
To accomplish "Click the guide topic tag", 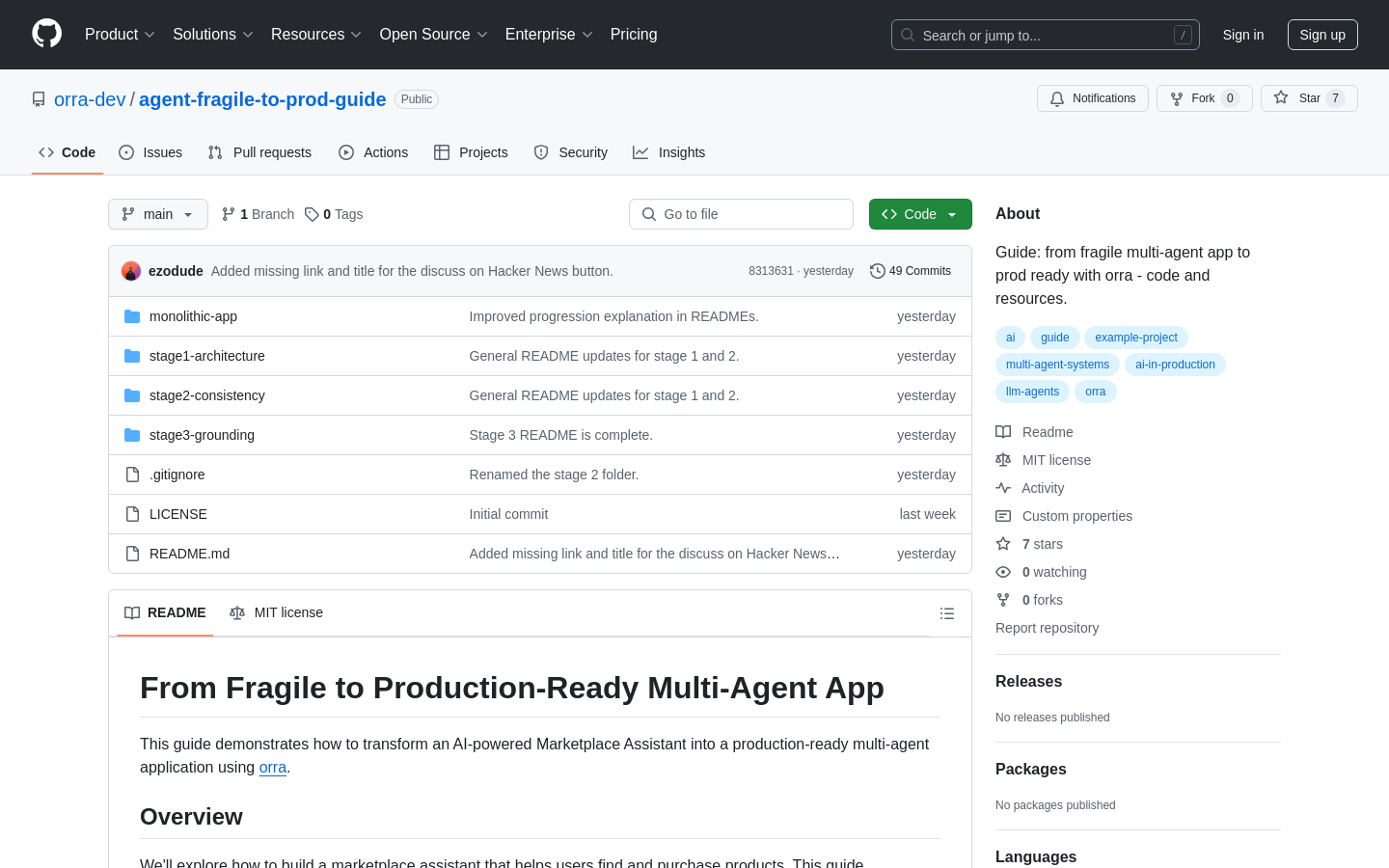I will tap(1054, 338).
